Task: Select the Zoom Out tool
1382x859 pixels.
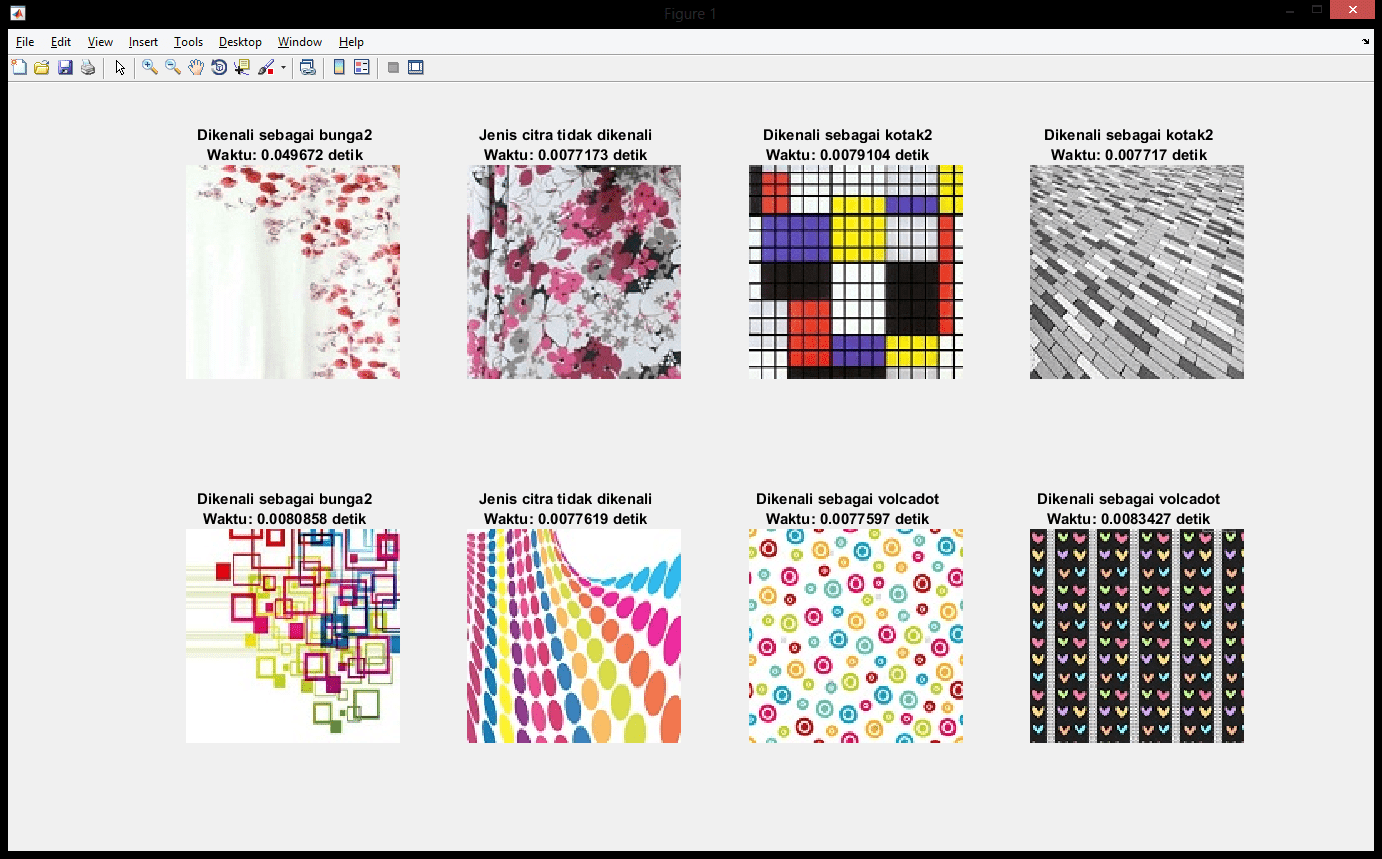Action: [x=173, y=68]
